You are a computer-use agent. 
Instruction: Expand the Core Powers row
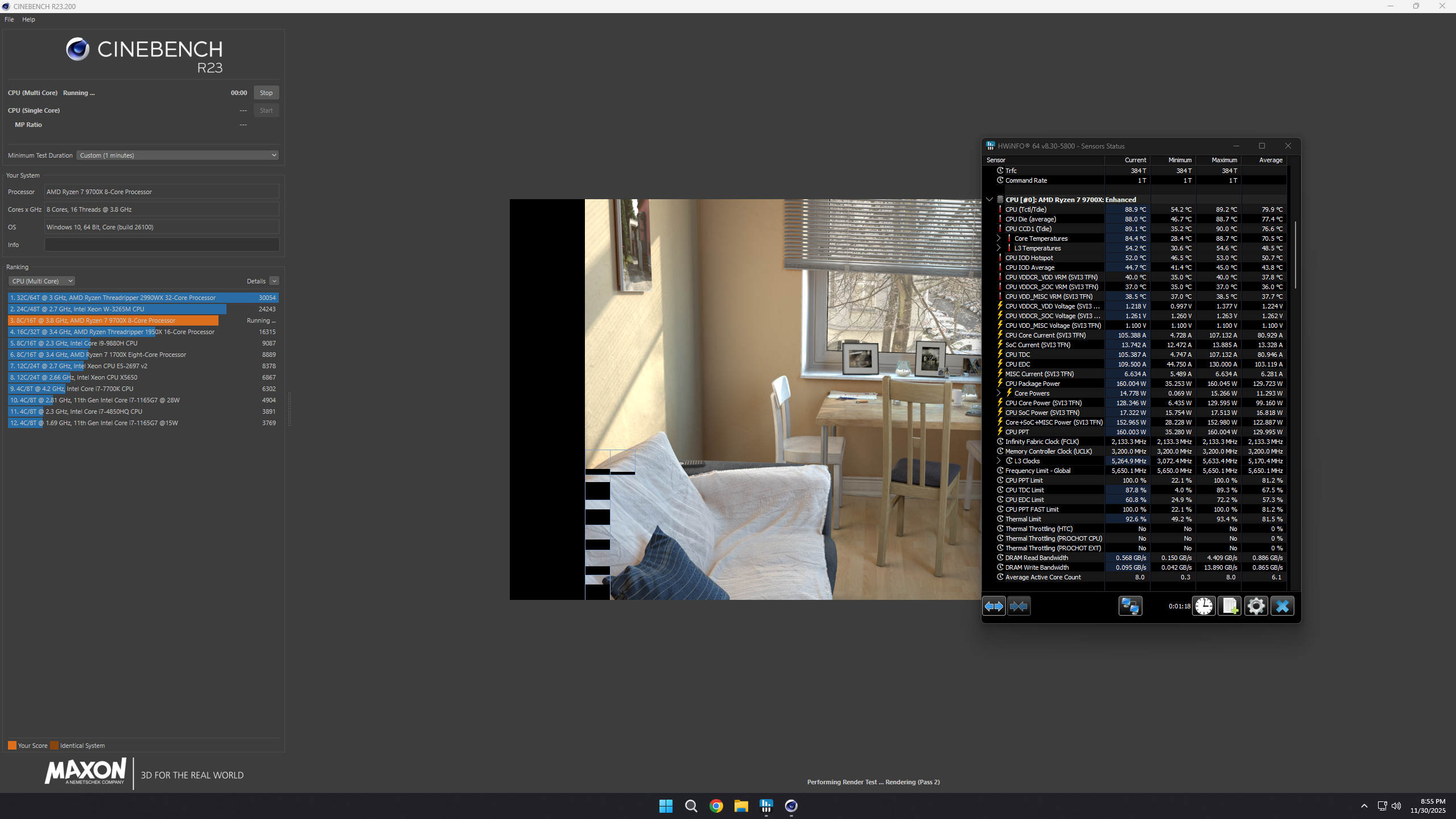(x=999, y=393)
